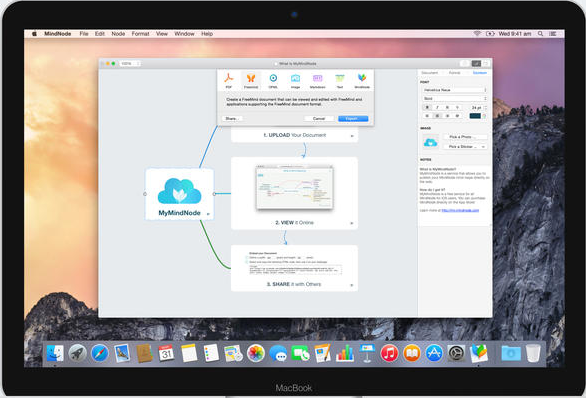Open MindNode from the Dock
This screenshot has height=398, width=586.
479,353
